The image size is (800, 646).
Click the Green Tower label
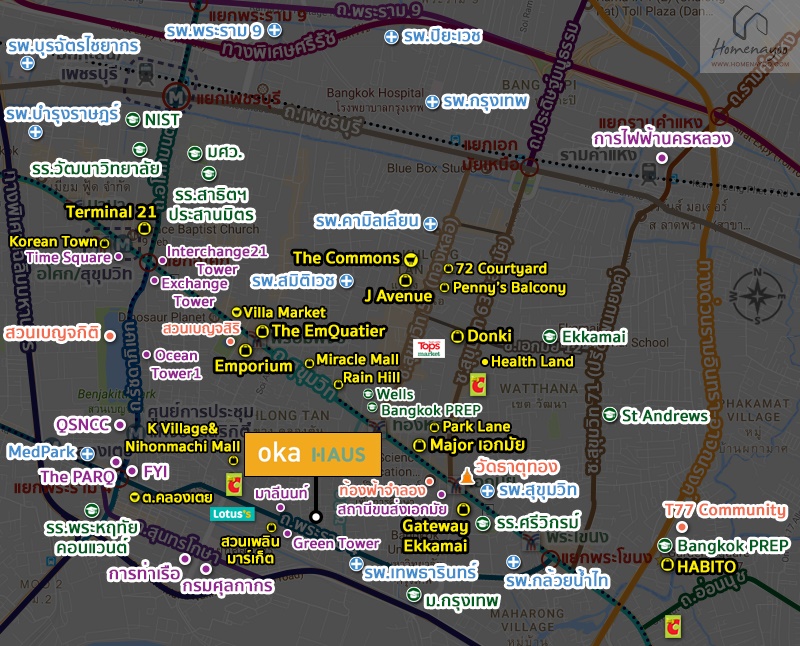(x=336, y=543)
